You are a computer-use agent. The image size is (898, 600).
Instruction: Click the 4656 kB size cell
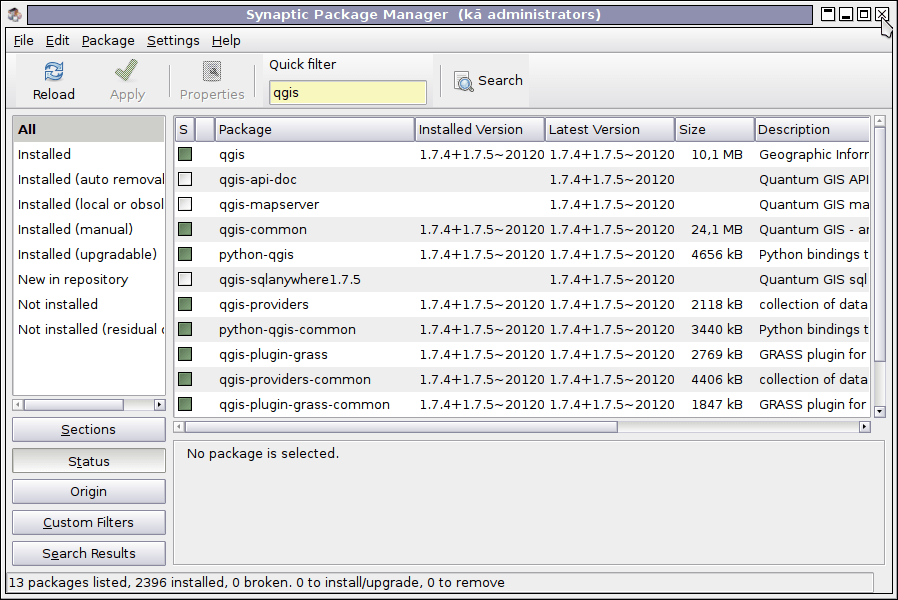pyautogui.click(x=716, y=254)
